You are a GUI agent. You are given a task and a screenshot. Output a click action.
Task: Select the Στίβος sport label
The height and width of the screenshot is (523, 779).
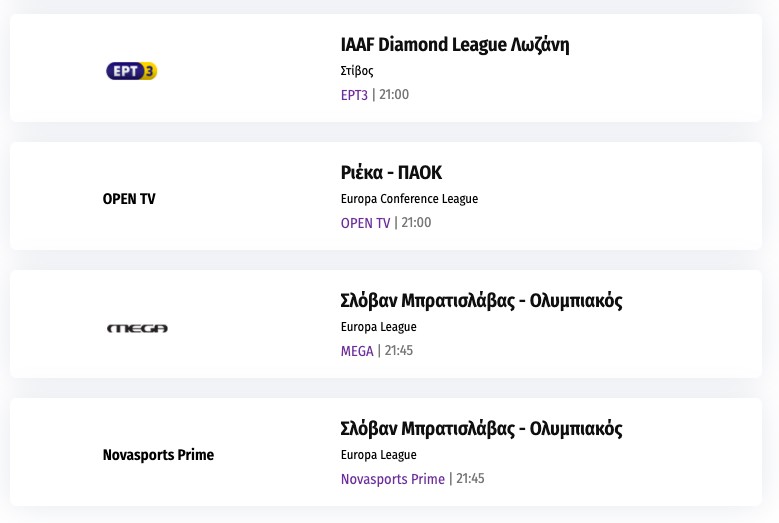[x=357, y=71]
